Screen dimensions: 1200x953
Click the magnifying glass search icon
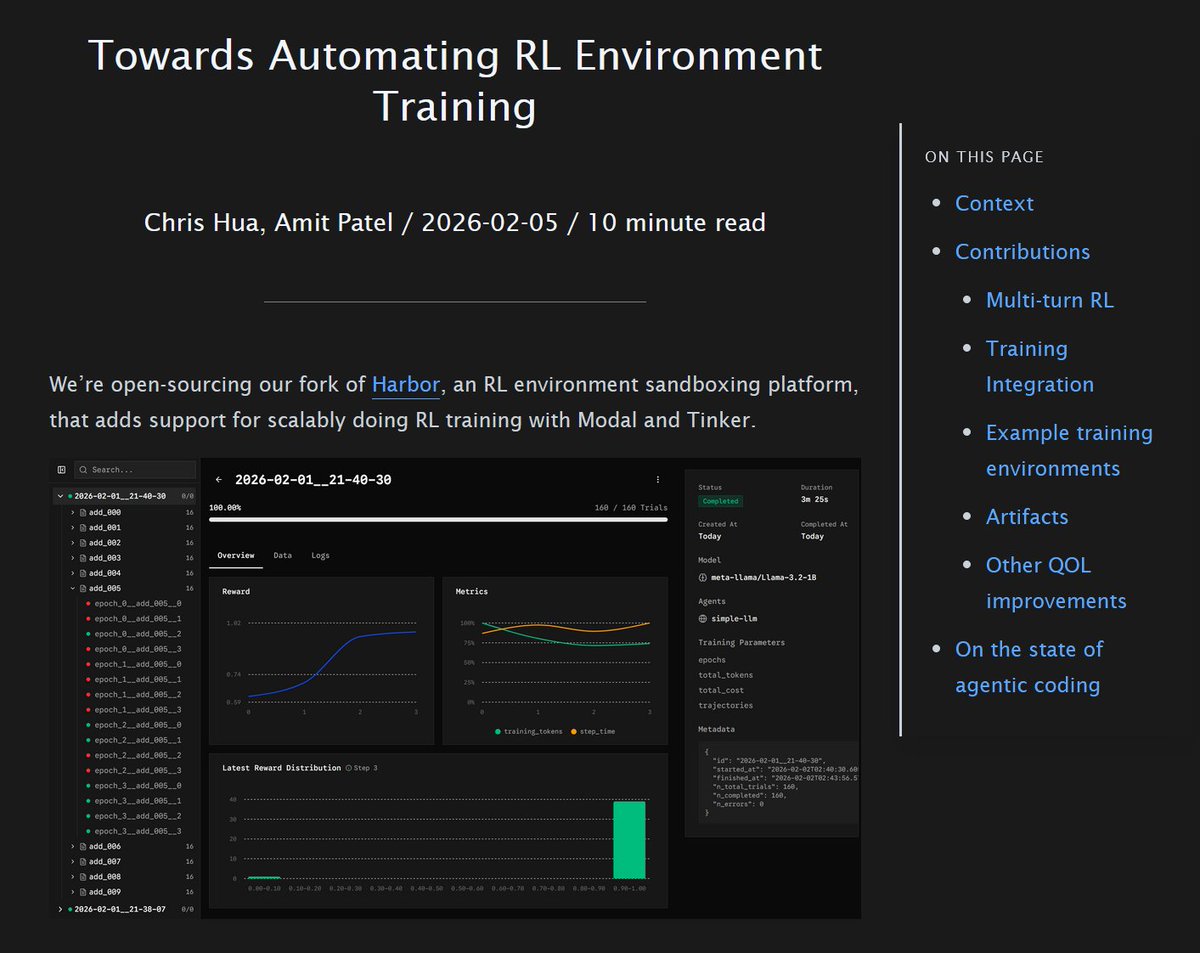pos(84,469)
